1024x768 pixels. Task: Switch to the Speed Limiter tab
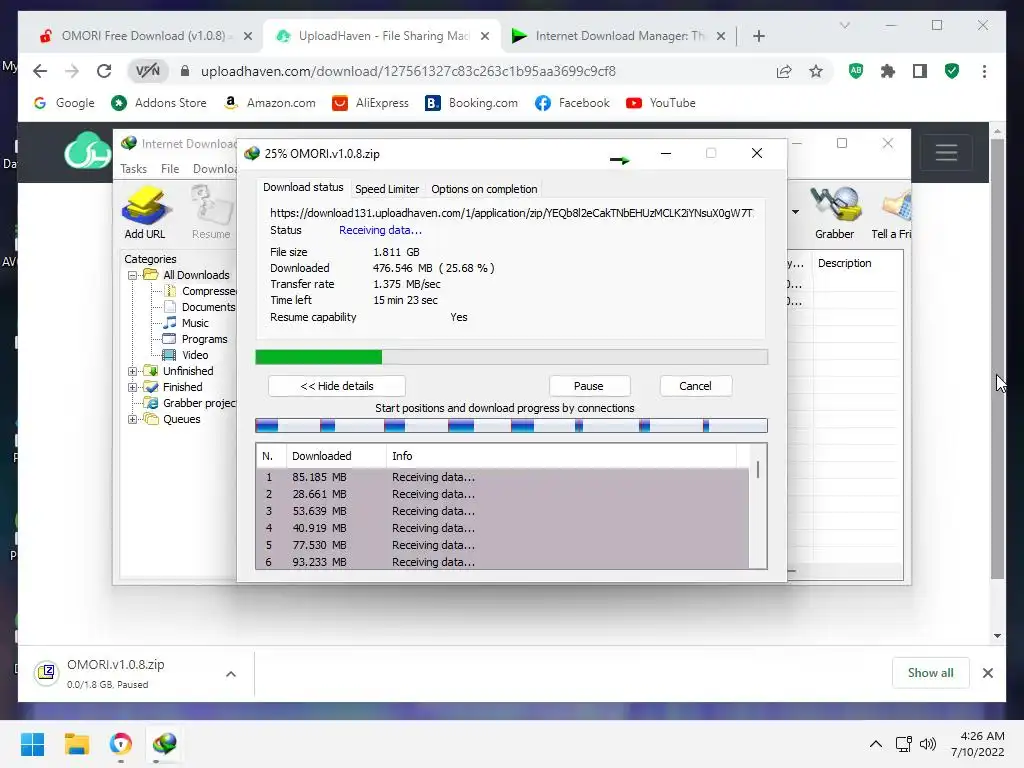pyautogui.click(x=387, y=189)
